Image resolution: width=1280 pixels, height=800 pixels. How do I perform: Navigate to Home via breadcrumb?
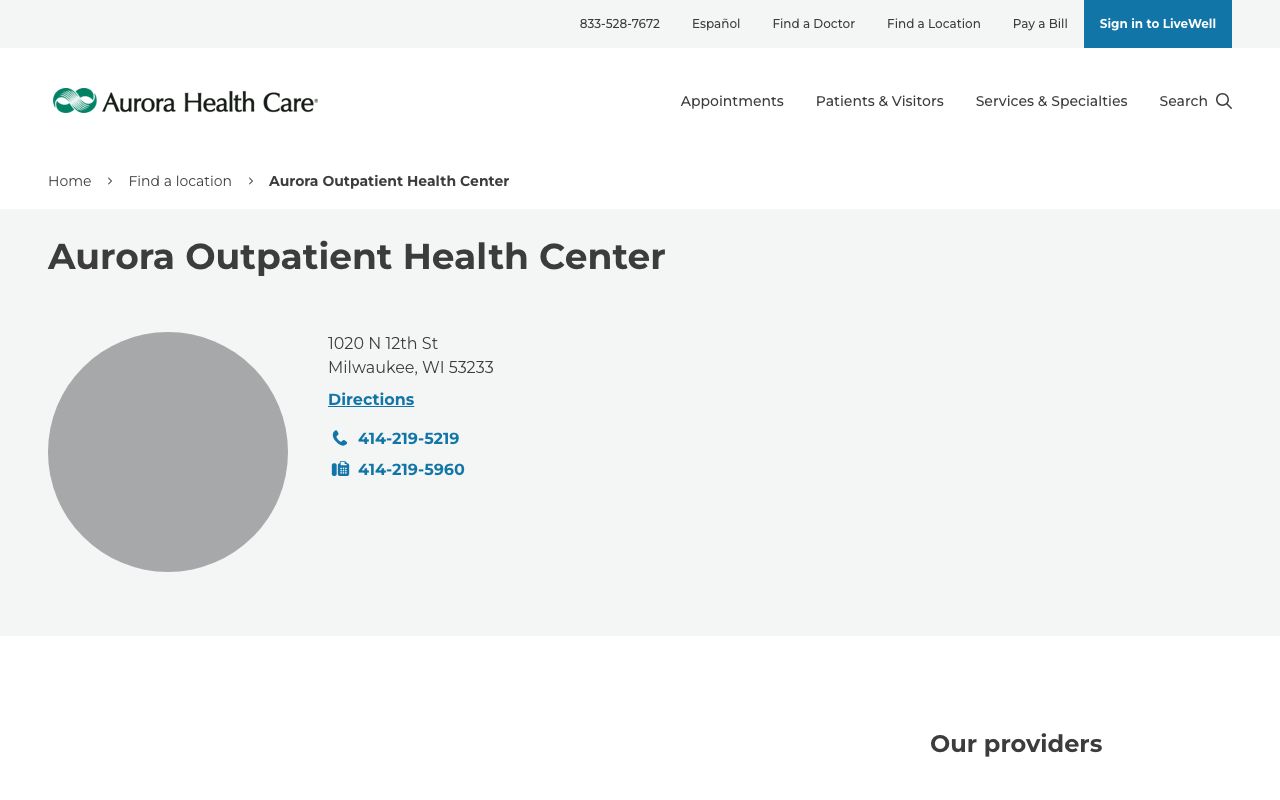[x=69, y=181]
